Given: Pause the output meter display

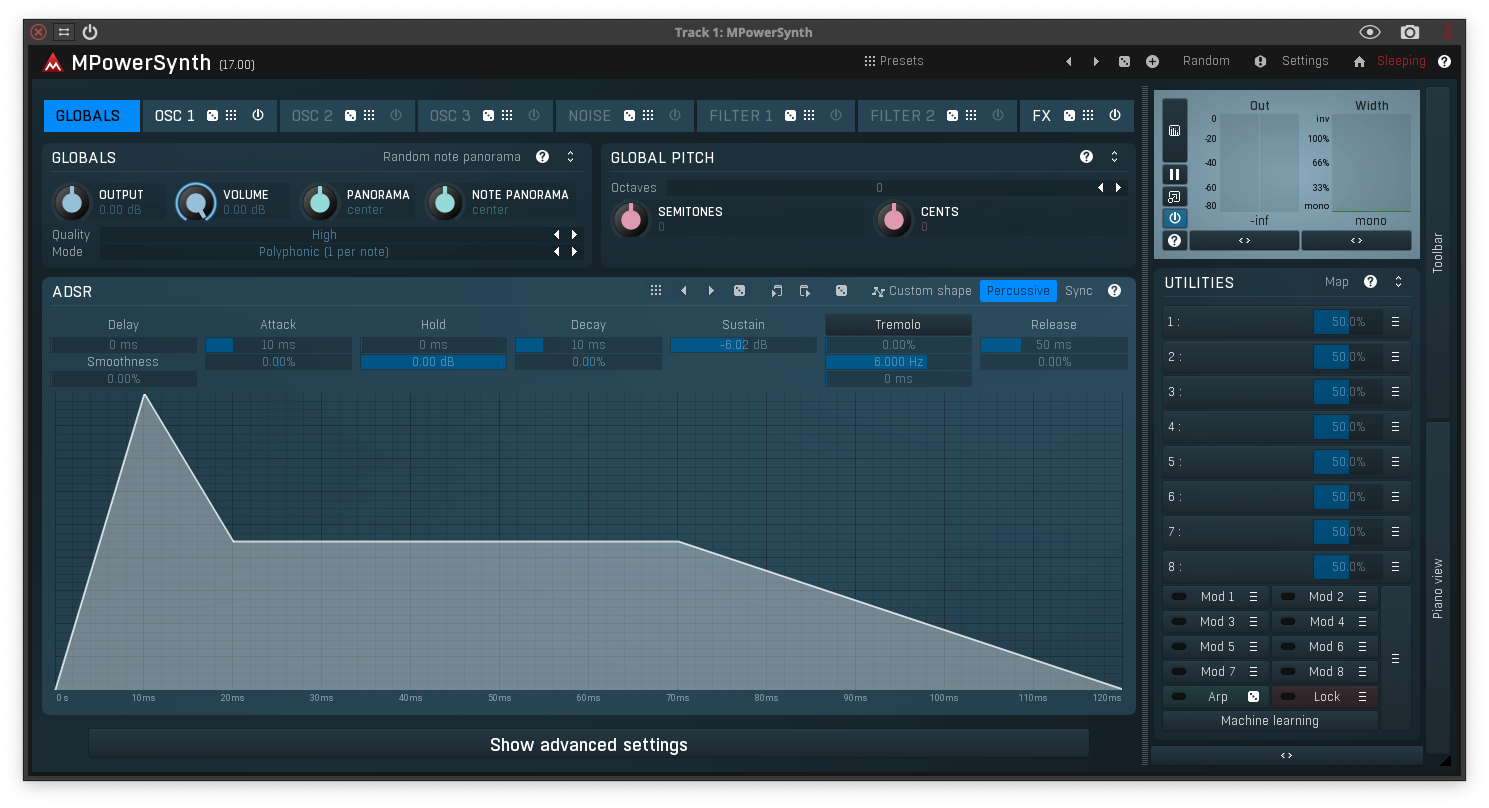Looking at the screenshot, I should [1175, 174].
